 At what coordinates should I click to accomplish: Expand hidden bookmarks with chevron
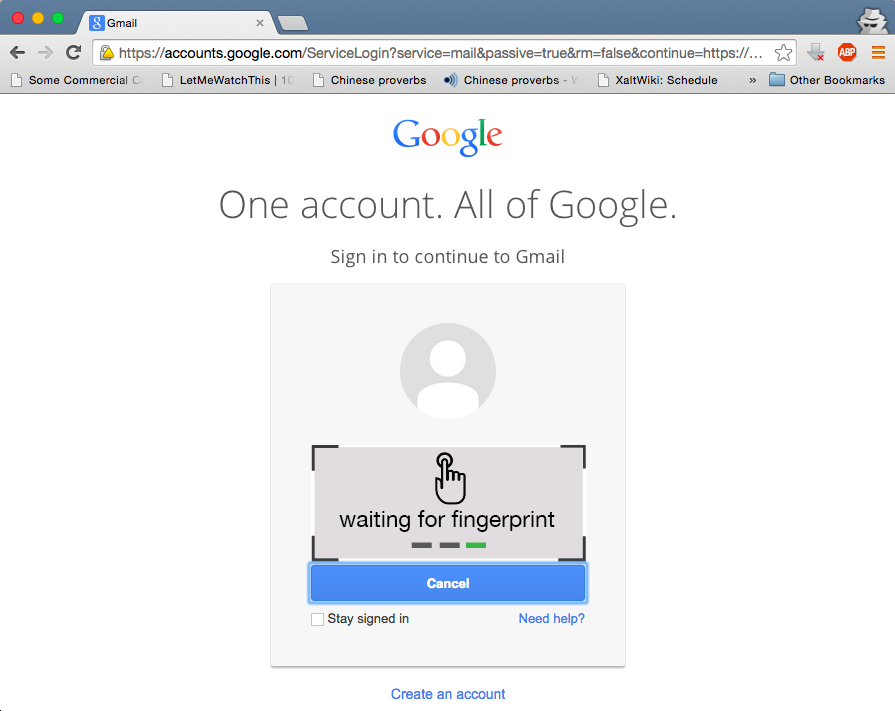point(752,80)
